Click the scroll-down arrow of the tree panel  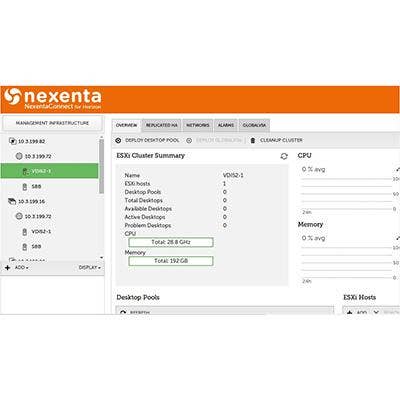(101, 258)
